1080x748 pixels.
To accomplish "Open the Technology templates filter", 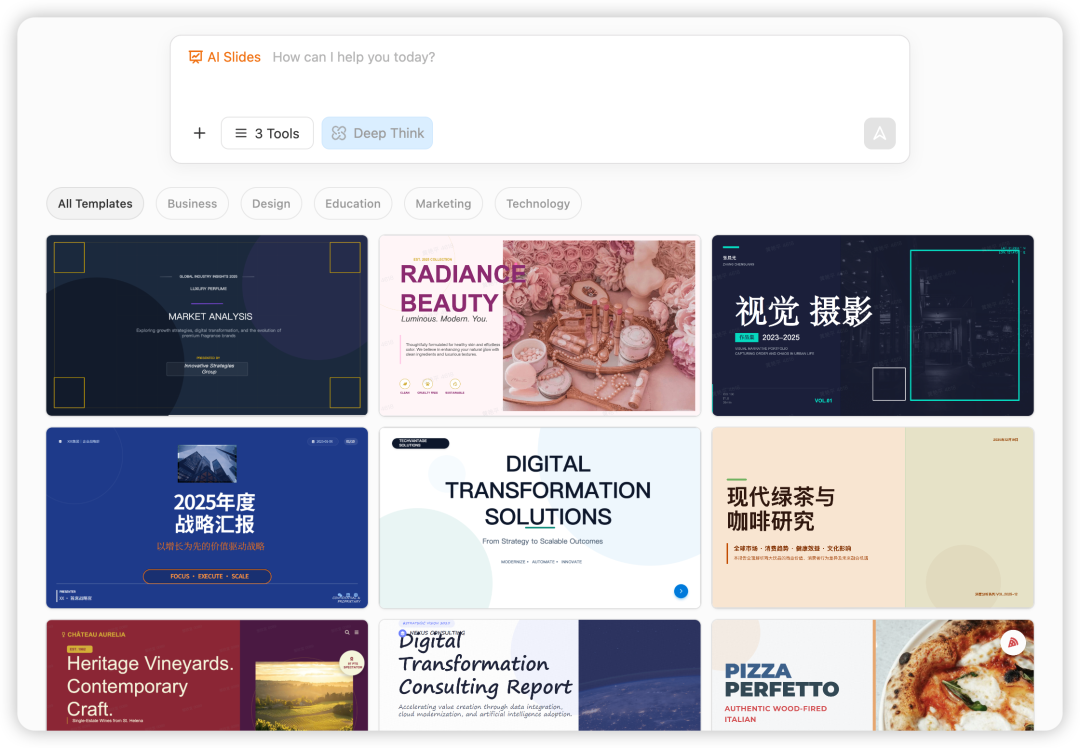I will click(538, 203).
